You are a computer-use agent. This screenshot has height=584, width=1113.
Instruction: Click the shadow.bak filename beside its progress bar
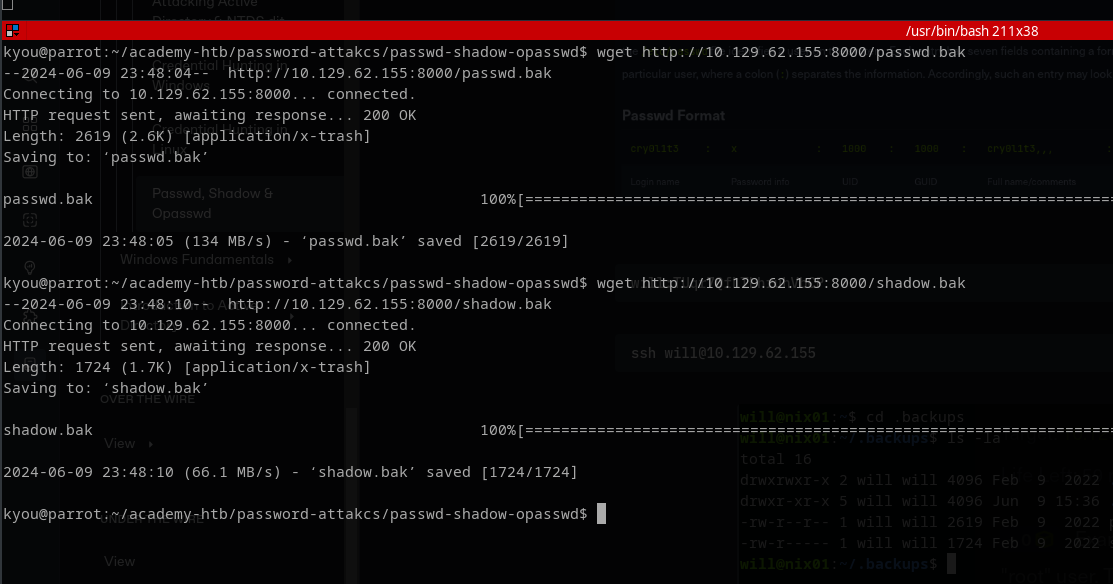tap(48, 430)
